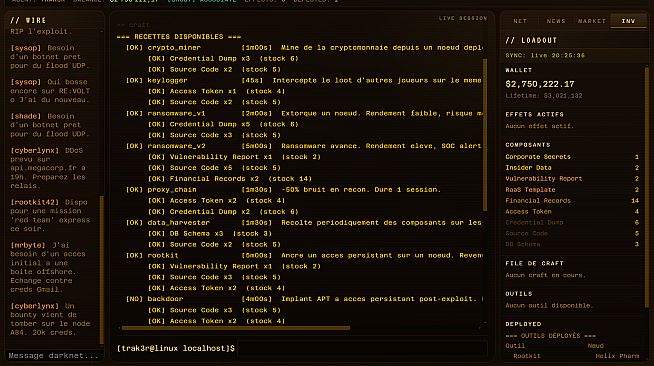This screenshot has height=366, width=654.
Task: Click the Message darknet input field
Action: [53, 356]
